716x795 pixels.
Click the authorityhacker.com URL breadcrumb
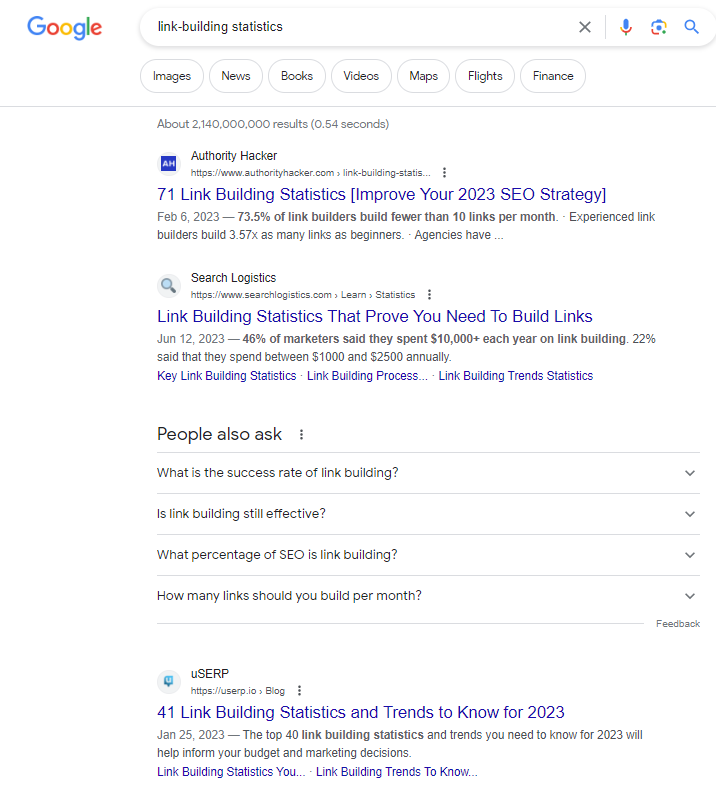pyautogui.click(x=310, y=173)
